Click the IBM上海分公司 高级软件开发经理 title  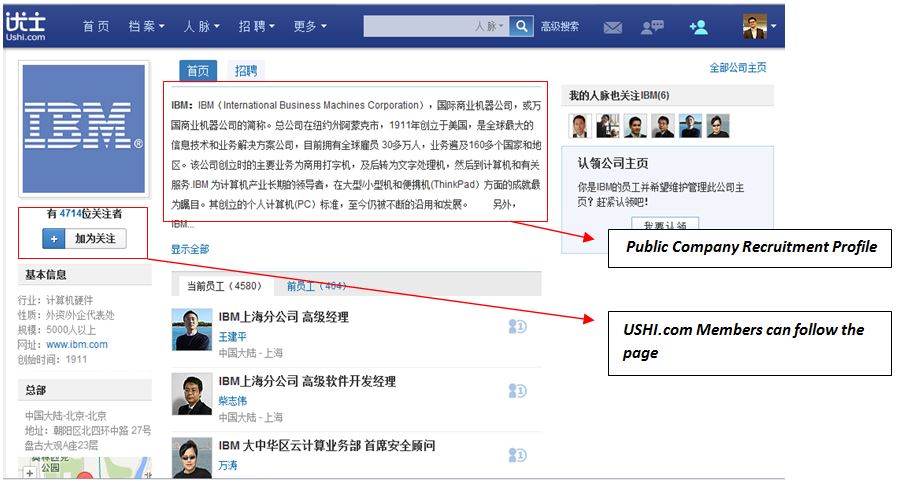(307, 381)
